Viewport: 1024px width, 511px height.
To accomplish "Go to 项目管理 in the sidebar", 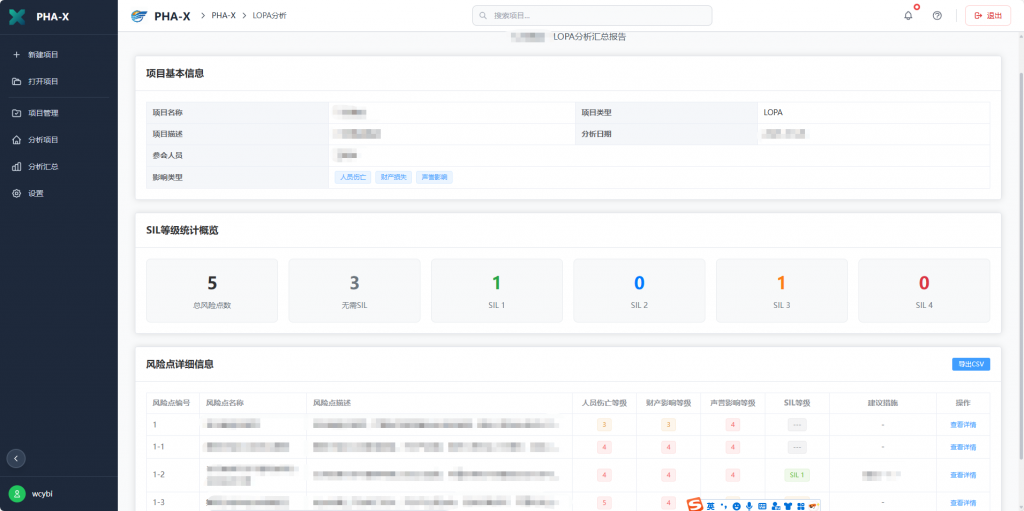I will [43, 113].
